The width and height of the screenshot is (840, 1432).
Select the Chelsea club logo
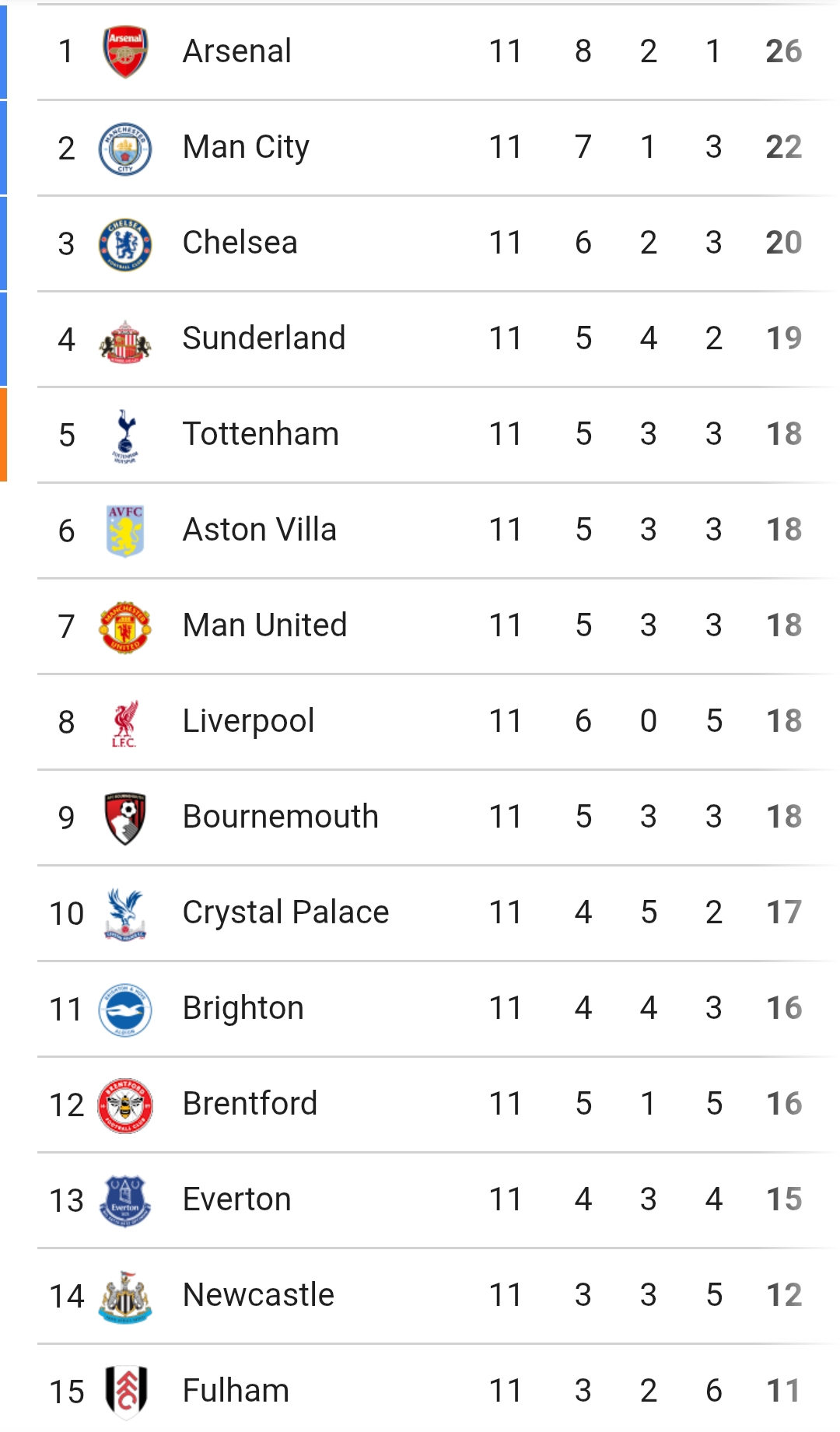coord(125,244)
